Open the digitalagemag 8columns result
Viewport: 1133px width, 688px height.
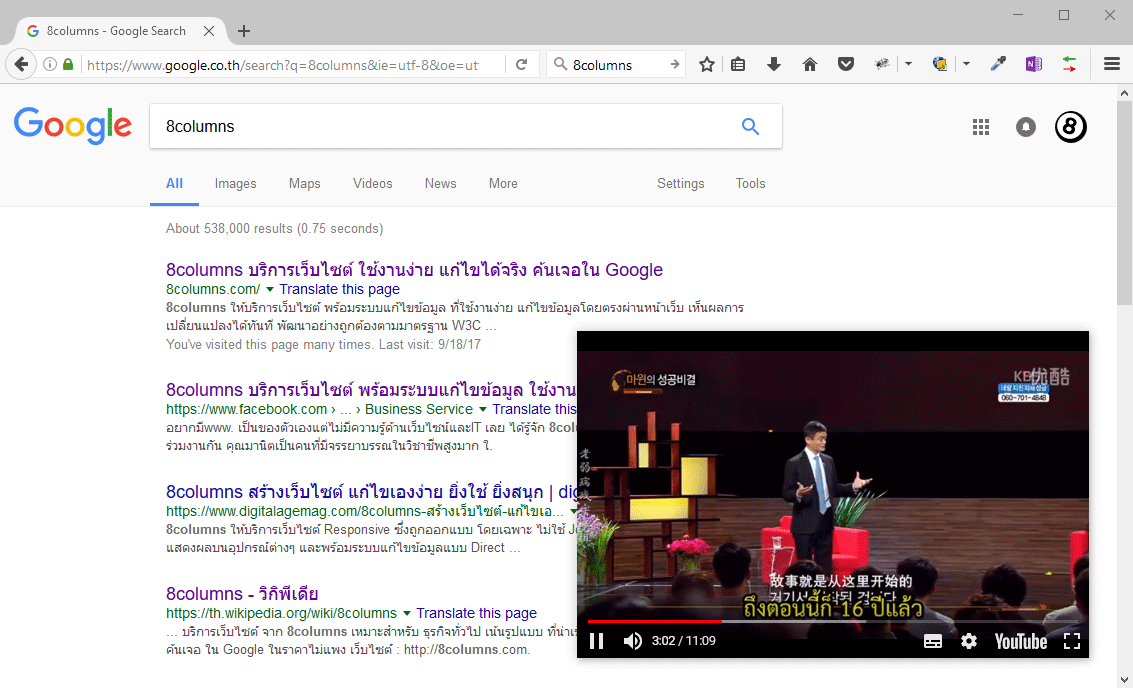click(x=371, y=492)
